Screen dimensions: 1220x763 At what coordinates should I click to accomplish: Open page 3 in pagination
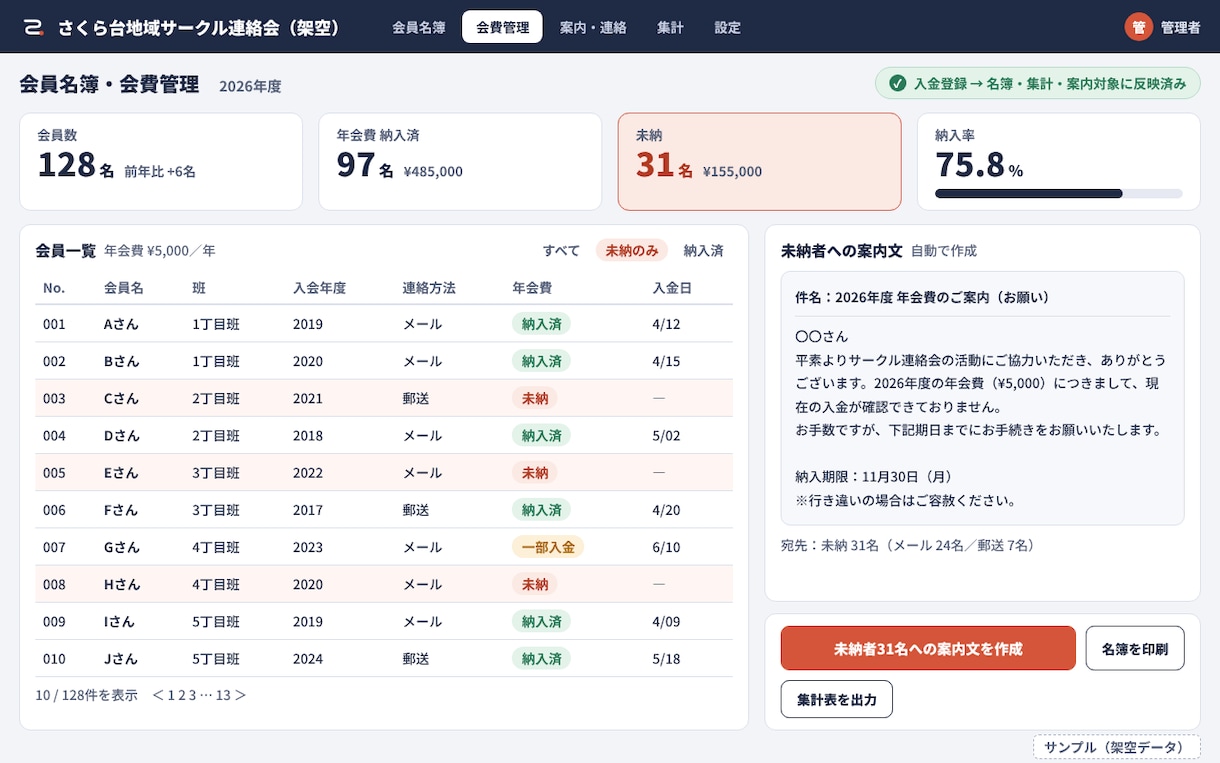[193, 695]
